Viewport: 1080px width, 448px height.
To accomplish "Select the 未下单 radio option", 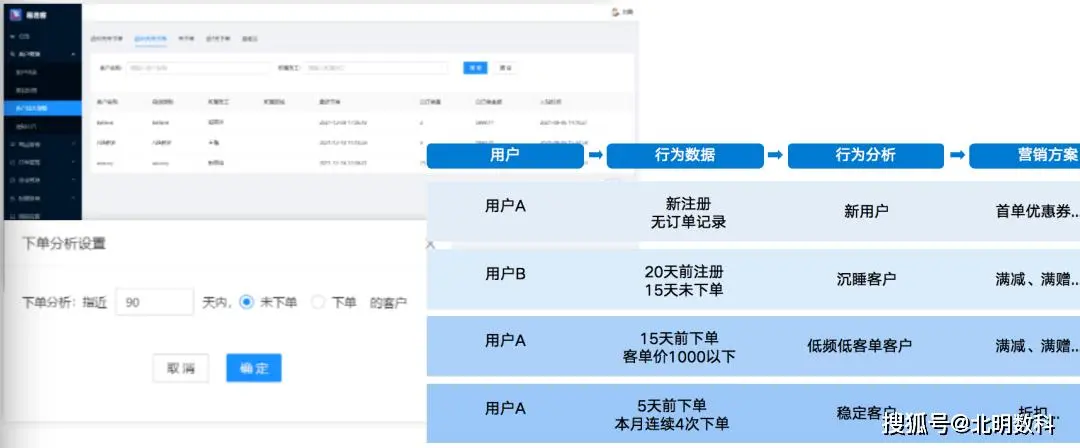I will click(x=247, y=302).
